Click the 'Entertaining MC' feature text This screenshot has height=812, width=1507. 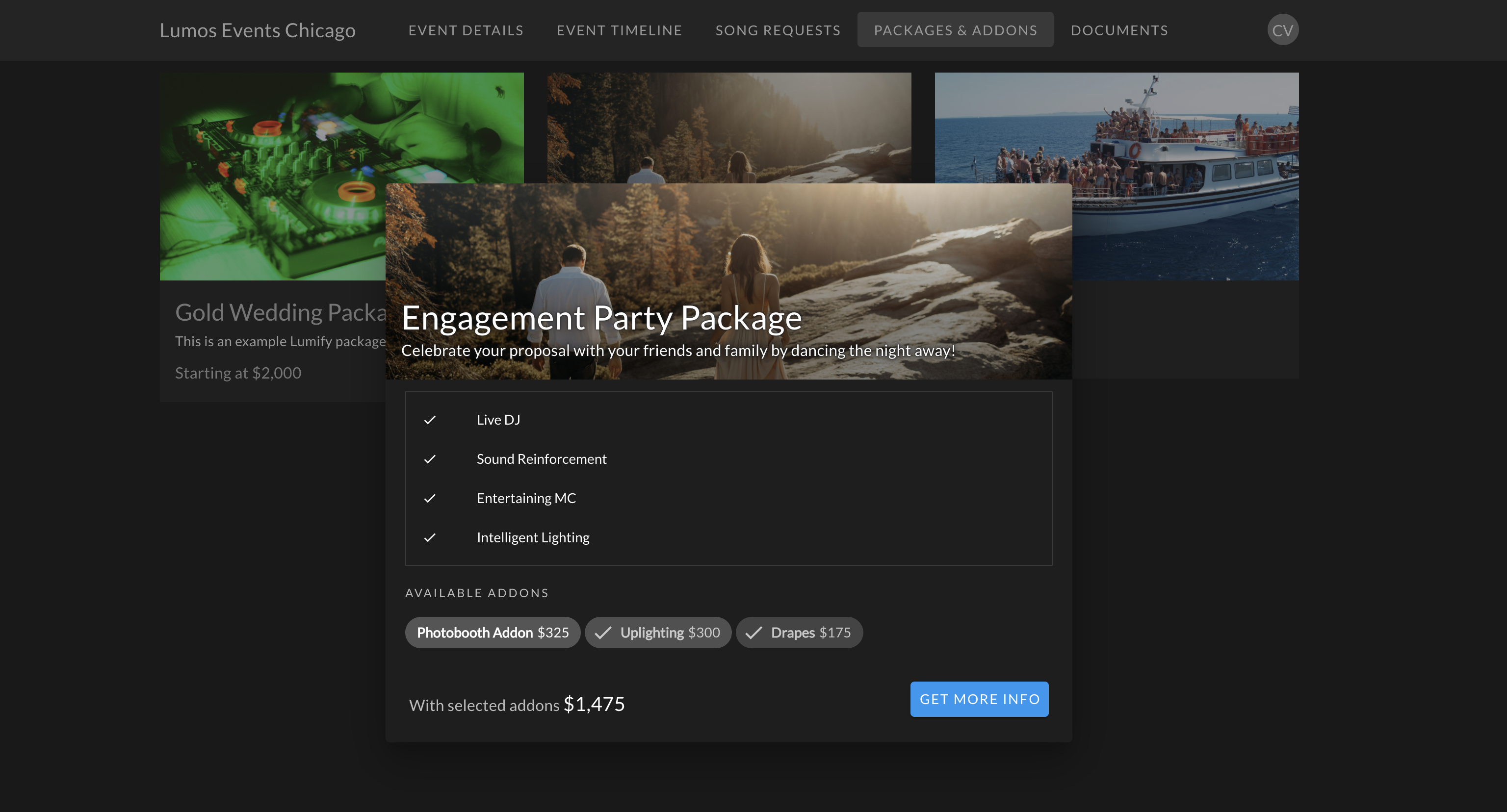pyautogui.click(x=526, y=498)
